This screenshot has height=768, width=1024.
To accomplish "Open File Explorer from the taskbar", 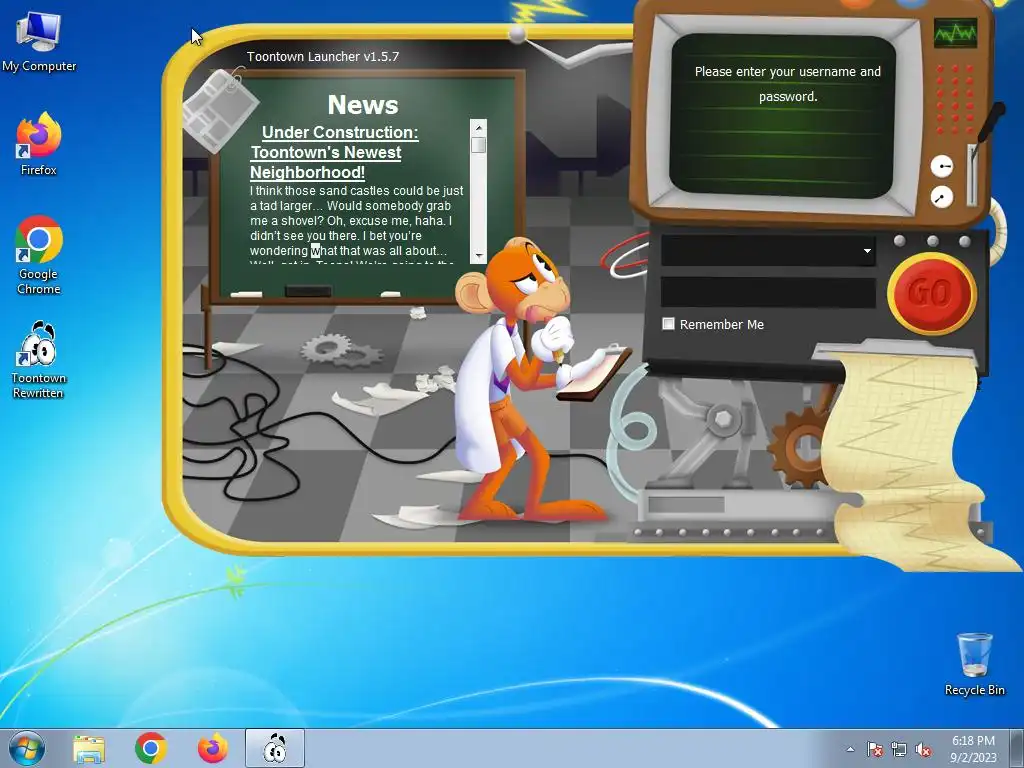I will 89,749.
